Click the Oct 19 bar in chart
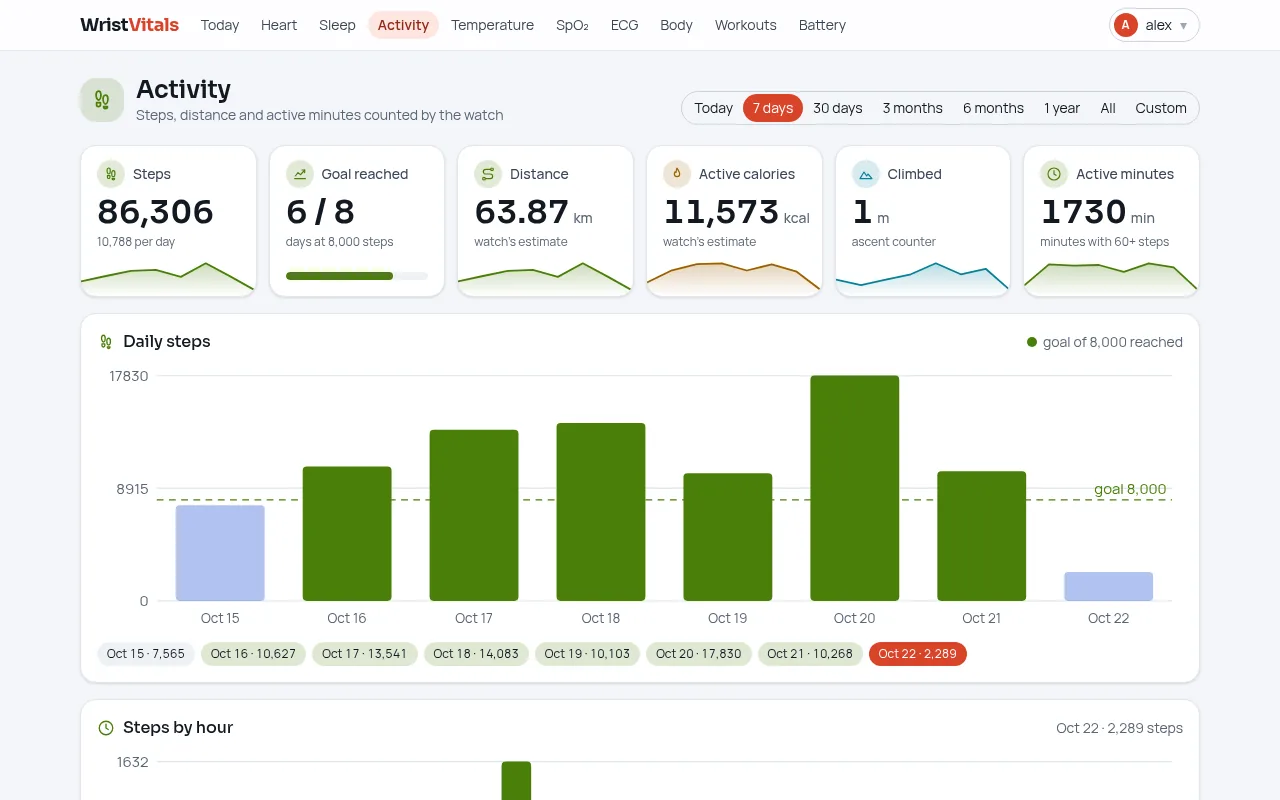The height and width of the screenshot is (800, 1280). click(728, 537)
